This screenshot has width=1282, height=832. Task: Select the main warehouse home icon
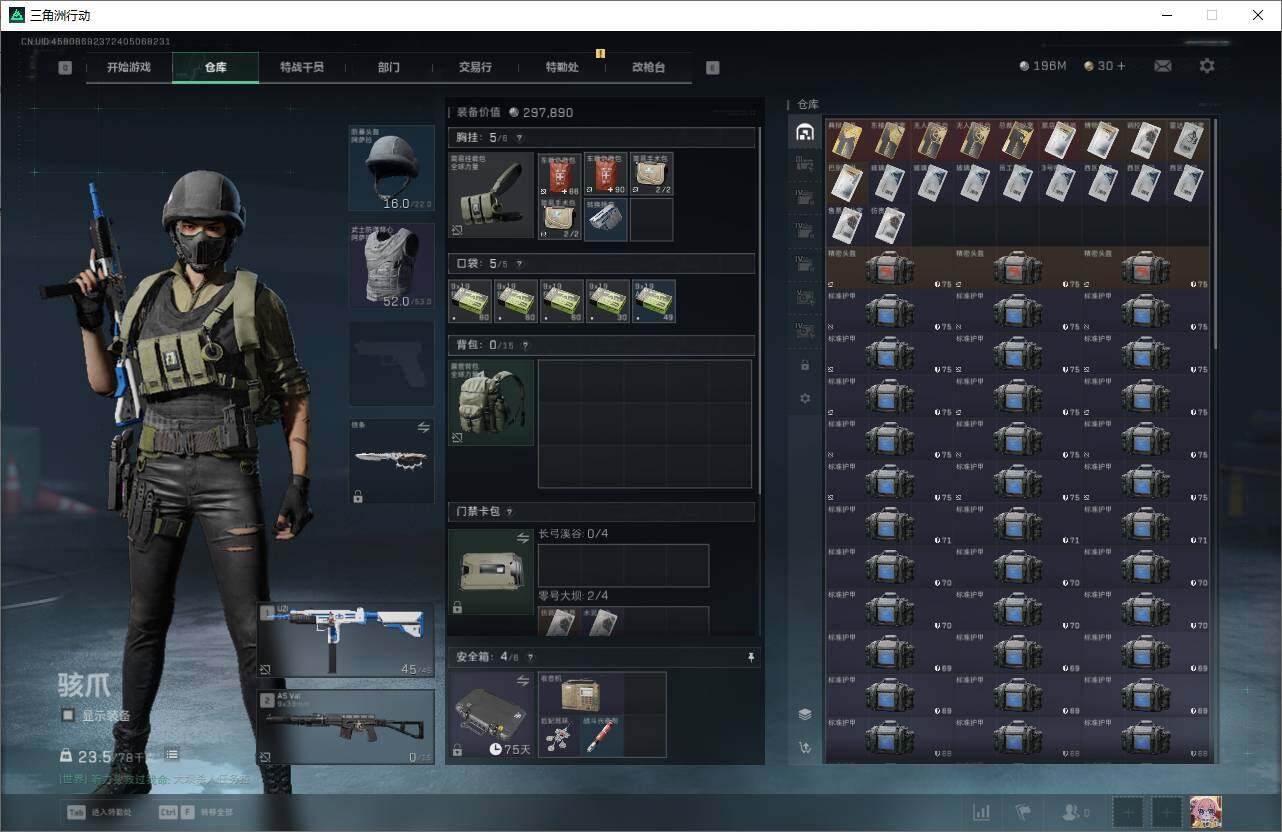(805, 132)
